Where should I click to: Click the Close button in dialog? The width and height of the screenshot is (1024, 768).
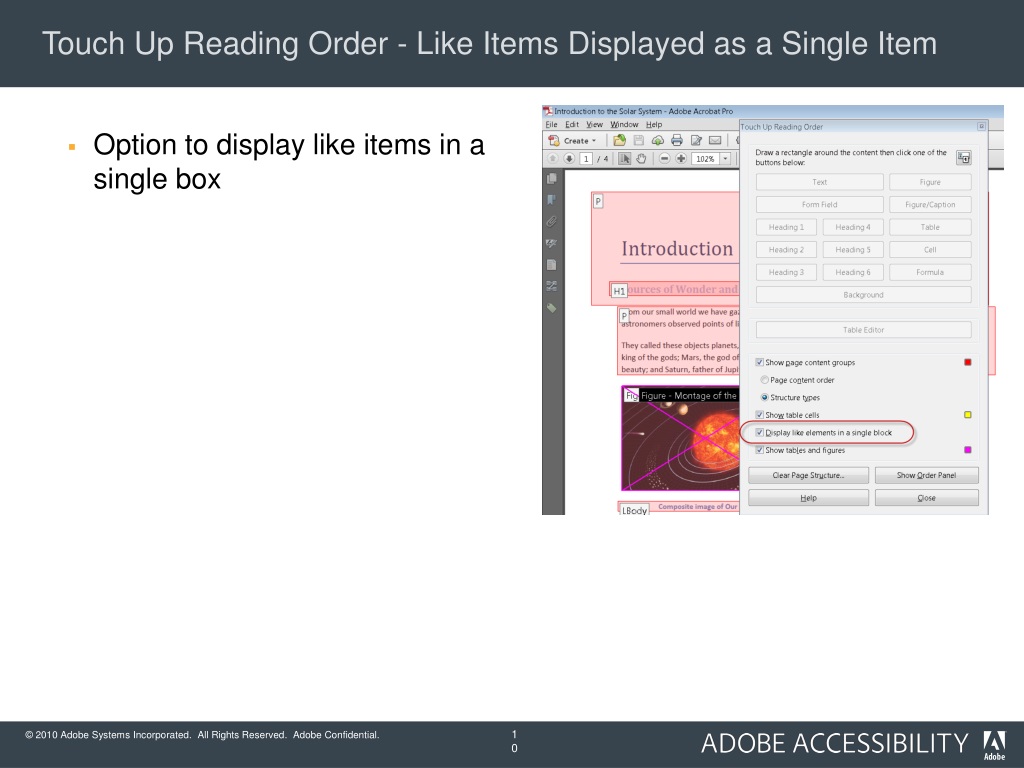927,498
